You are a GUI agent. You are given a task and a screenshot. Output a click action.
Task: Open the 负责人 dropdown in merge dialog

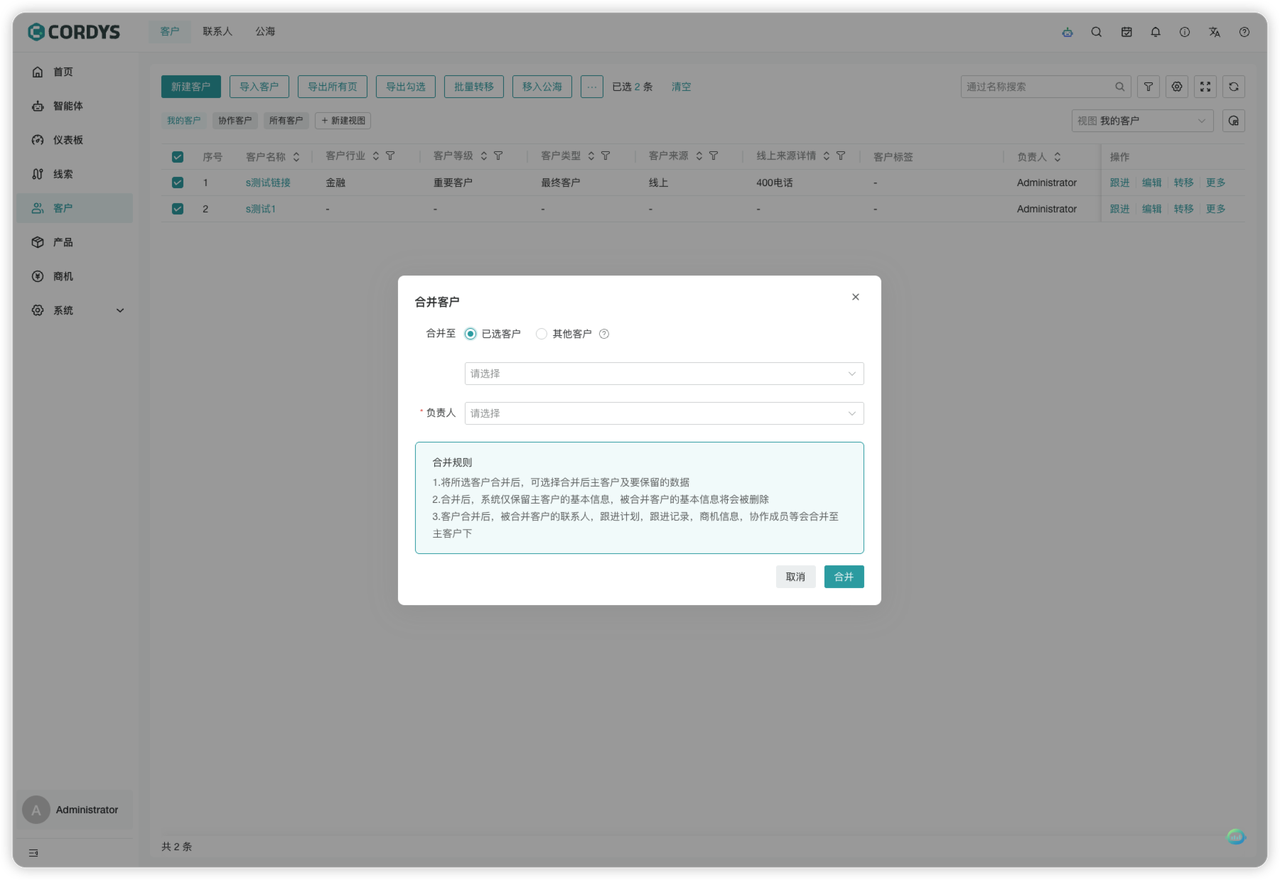tap(664, 413)
